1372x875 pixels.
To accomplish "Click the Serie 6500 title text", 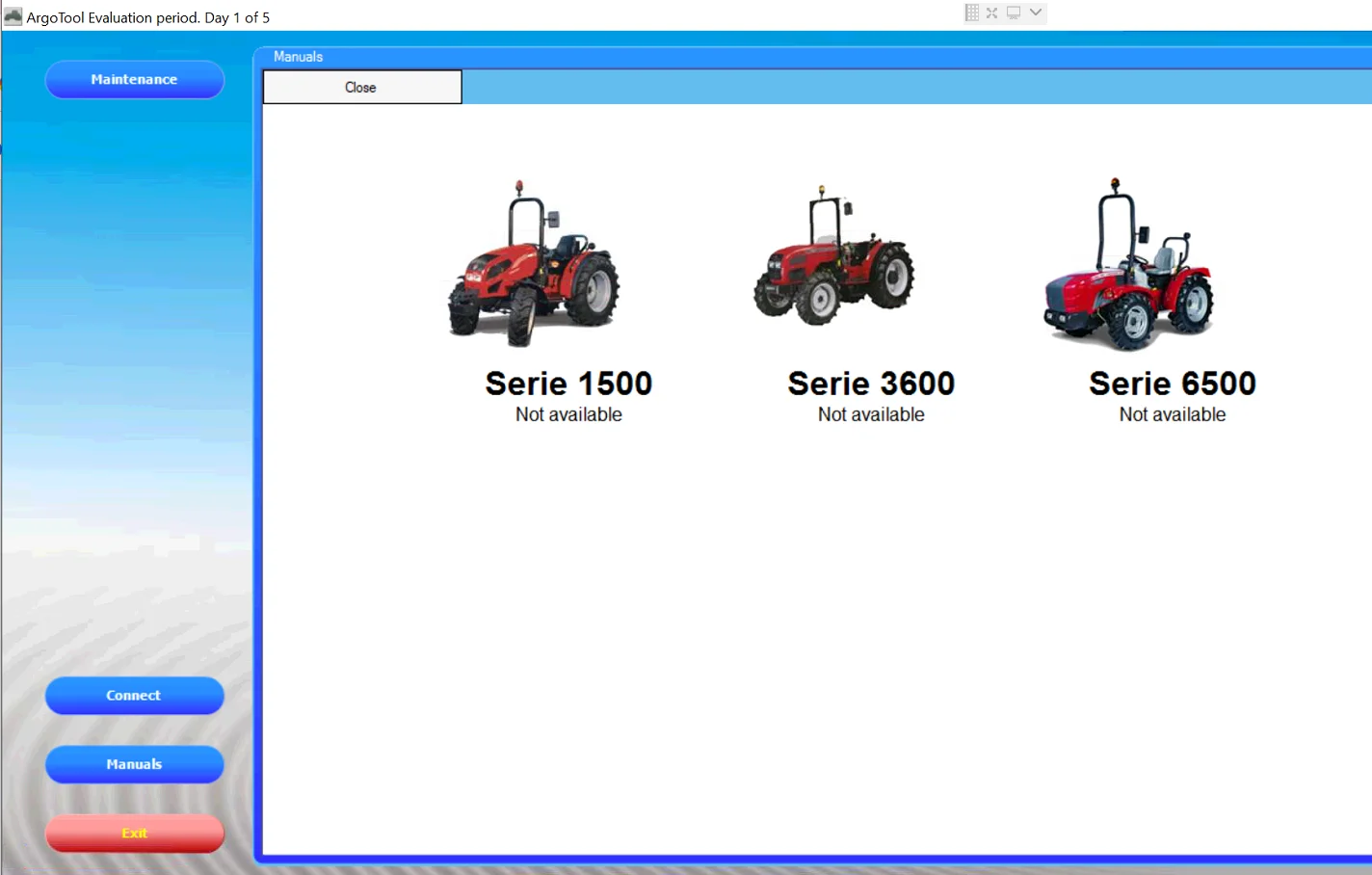I will pos(1173,384).
